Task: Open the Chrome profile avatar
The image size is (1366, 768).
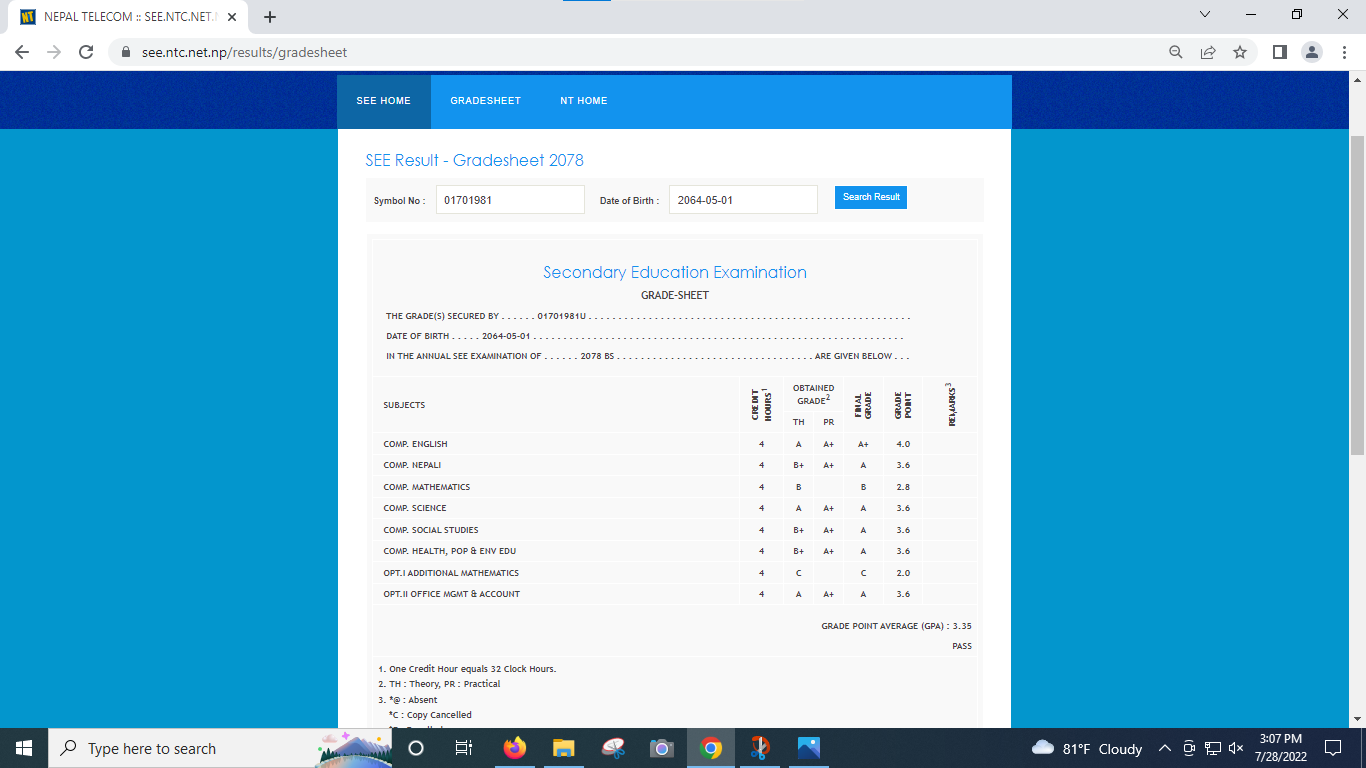Action: click(1312, 52)
